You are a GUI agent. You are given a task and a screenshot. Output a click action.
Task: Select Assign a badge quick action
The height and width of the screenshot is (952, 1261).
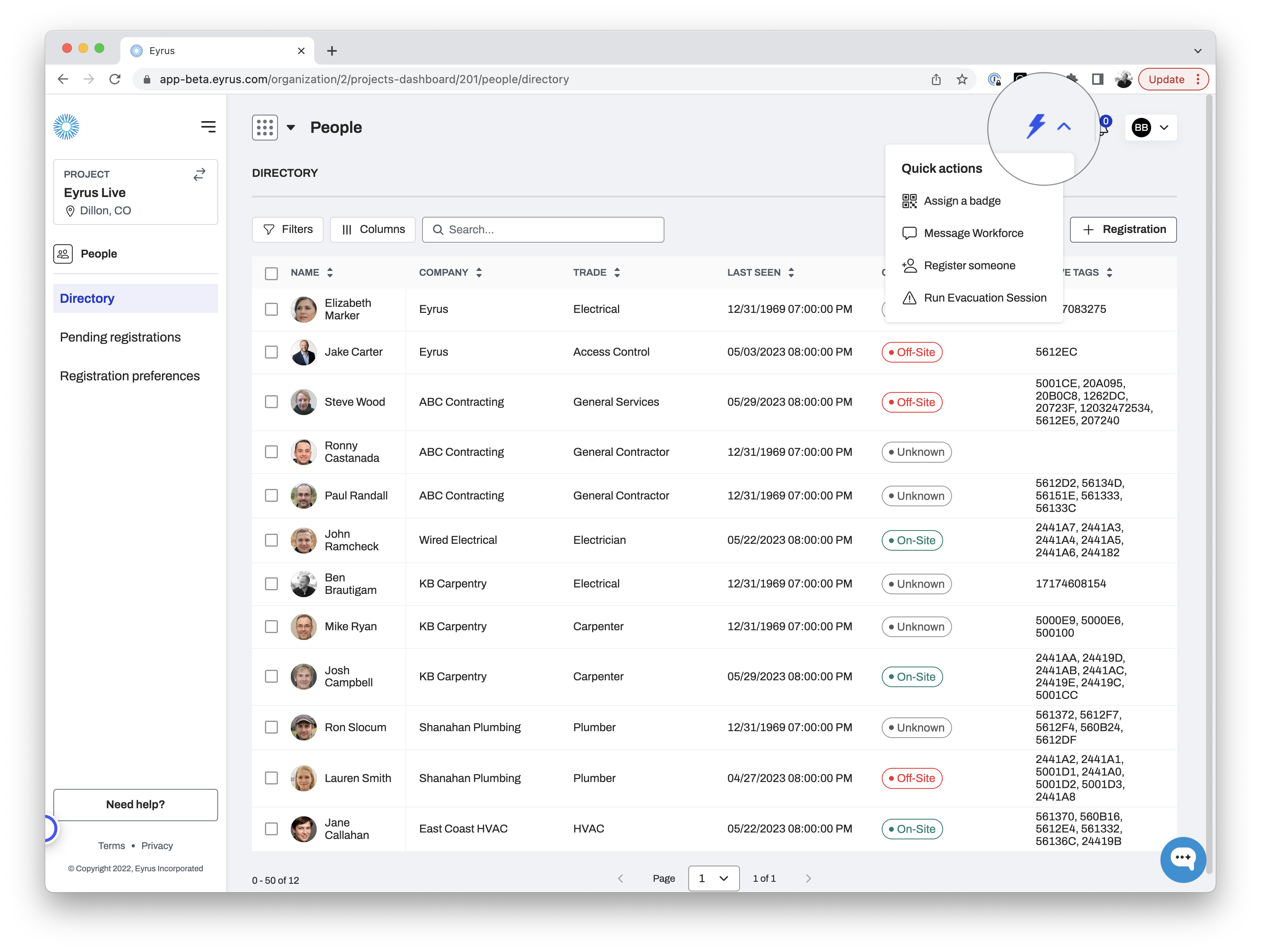pos(951,201)
